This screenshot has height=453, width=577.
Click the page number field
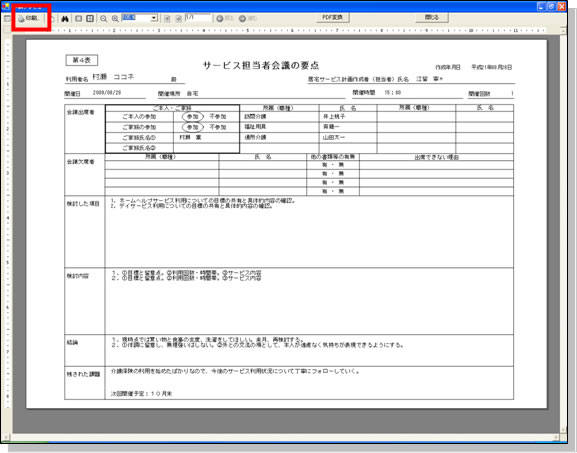point(198,18)
